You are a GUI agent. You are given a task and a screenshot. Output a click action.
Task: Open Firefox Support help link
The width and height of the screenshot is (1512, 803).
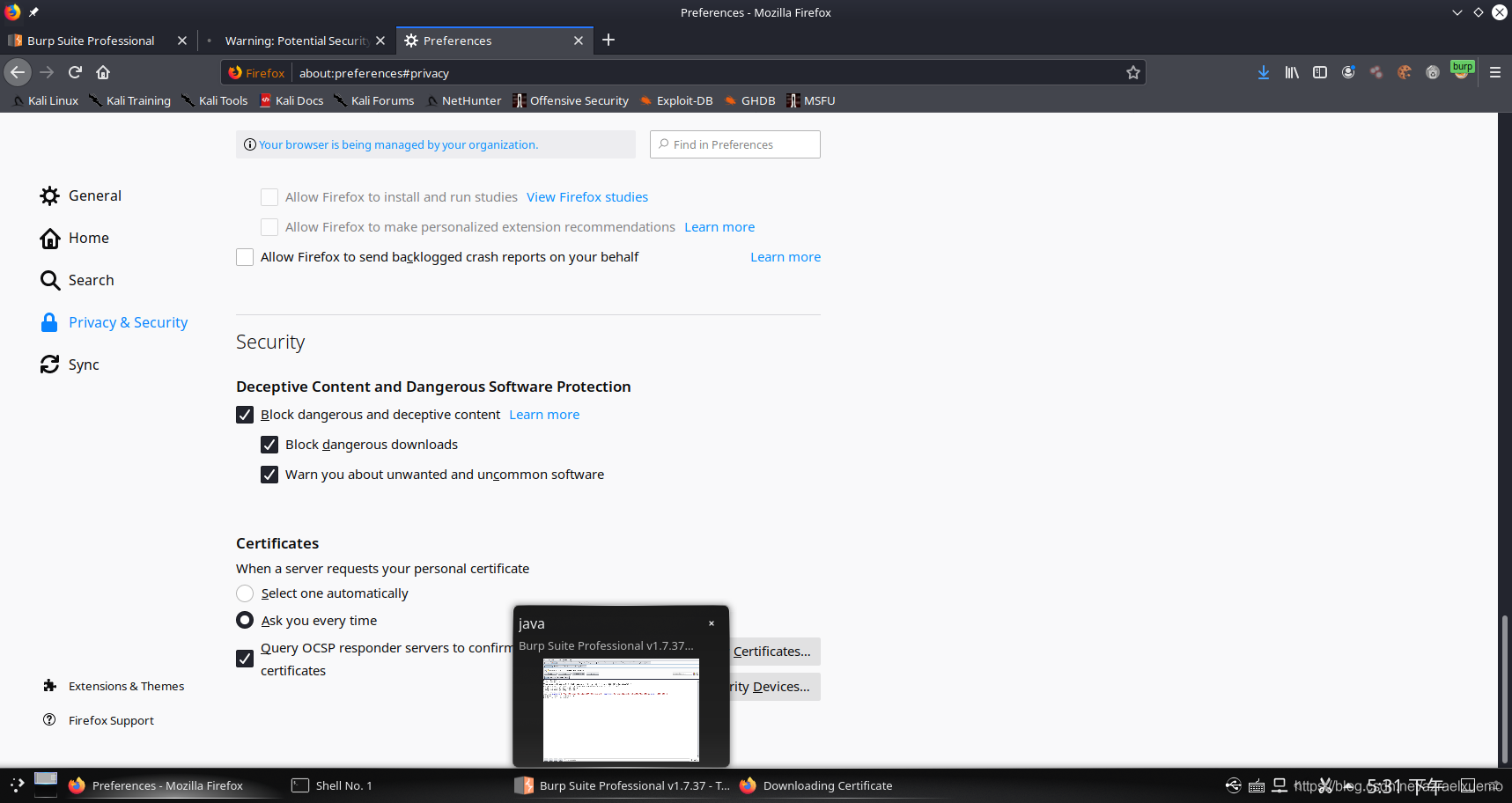pos(99,720)
